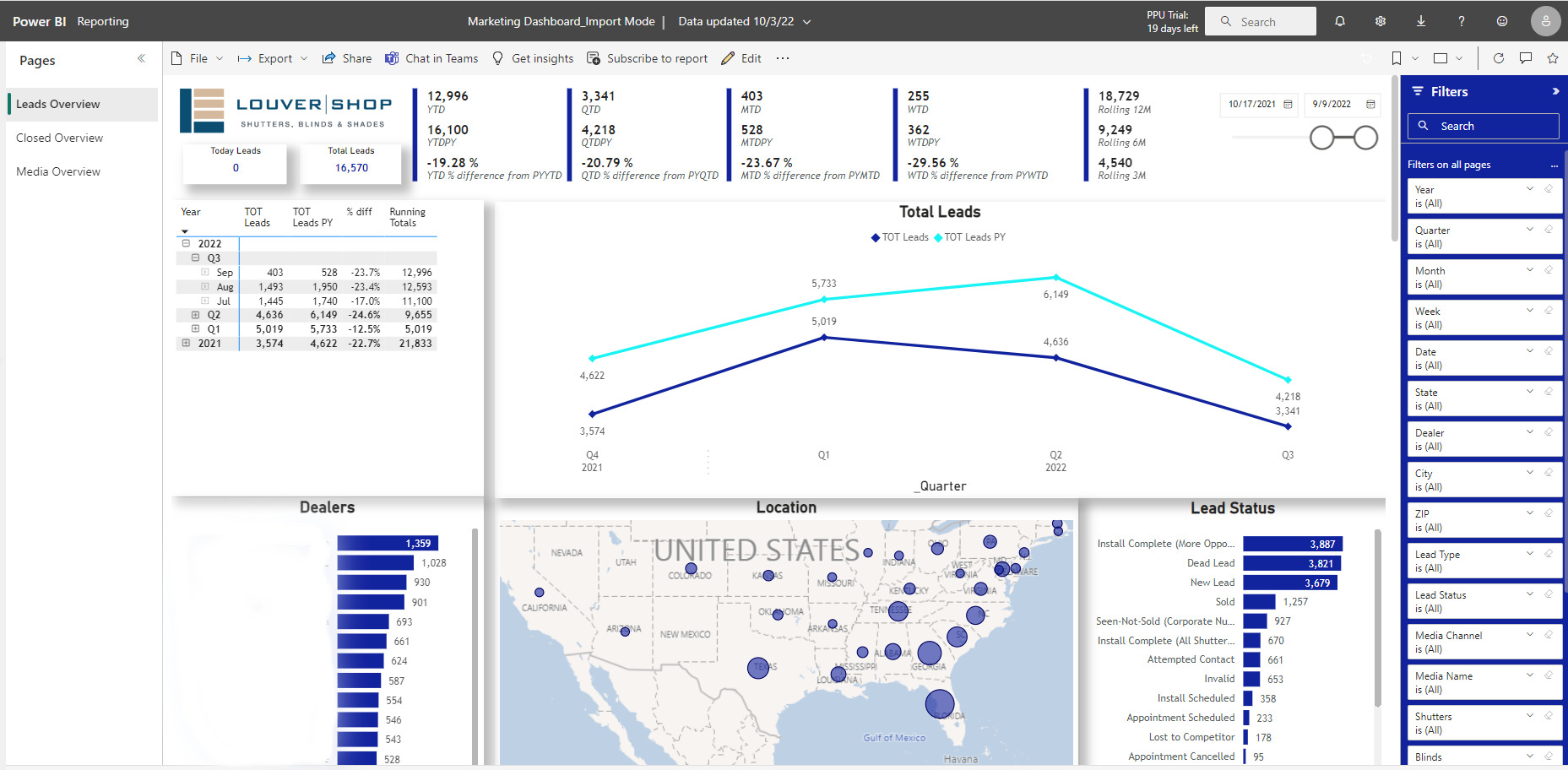Screen dimensions: 1568x770
Task: Open the bookmark icon in toolbar
Action: click(x=1397, y=58)
